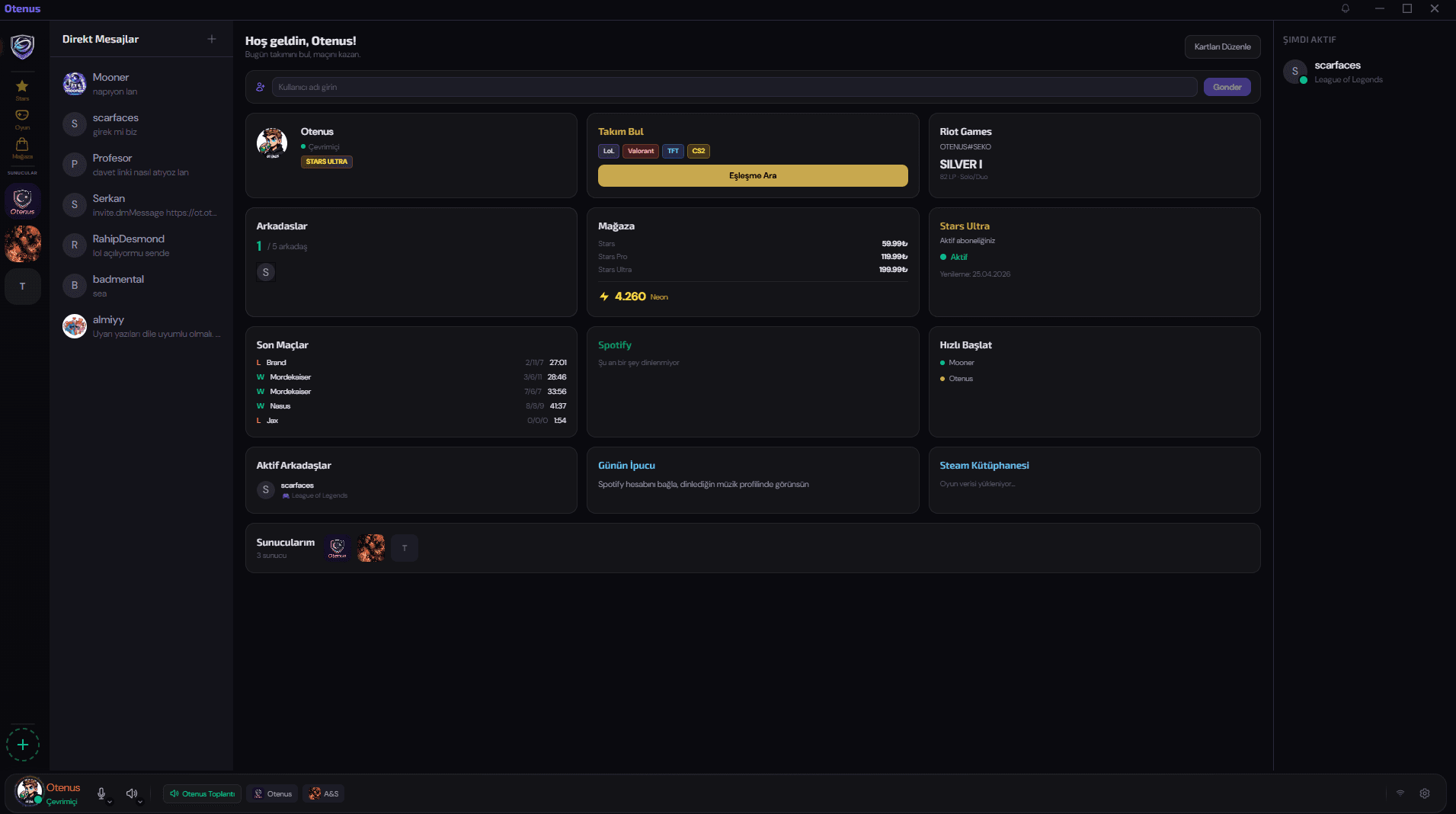Expand the microphone options dropdown arrow

tap(110, 802)
